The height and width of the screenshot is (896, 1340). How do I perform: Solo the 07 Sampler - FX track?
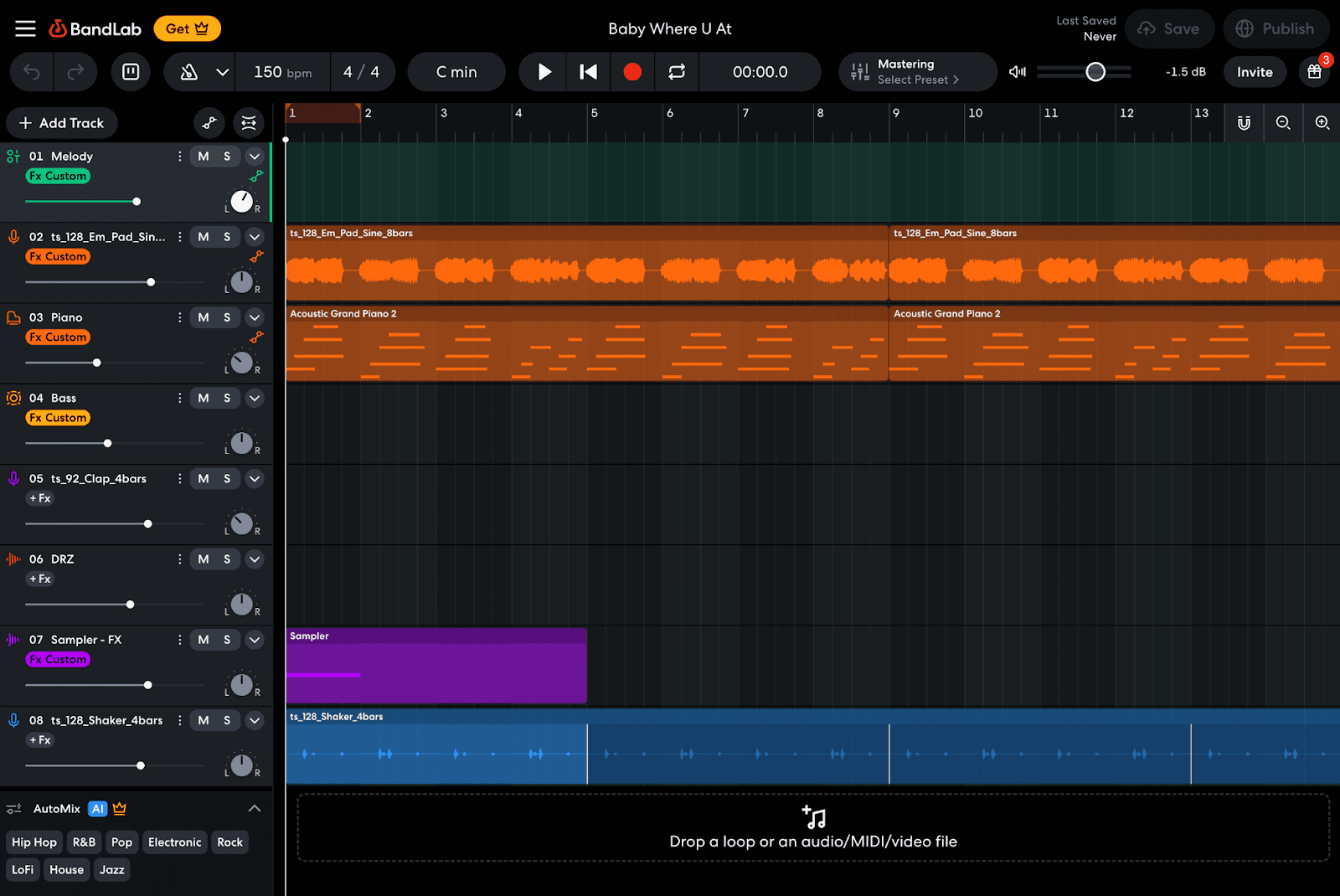(227, 640)
